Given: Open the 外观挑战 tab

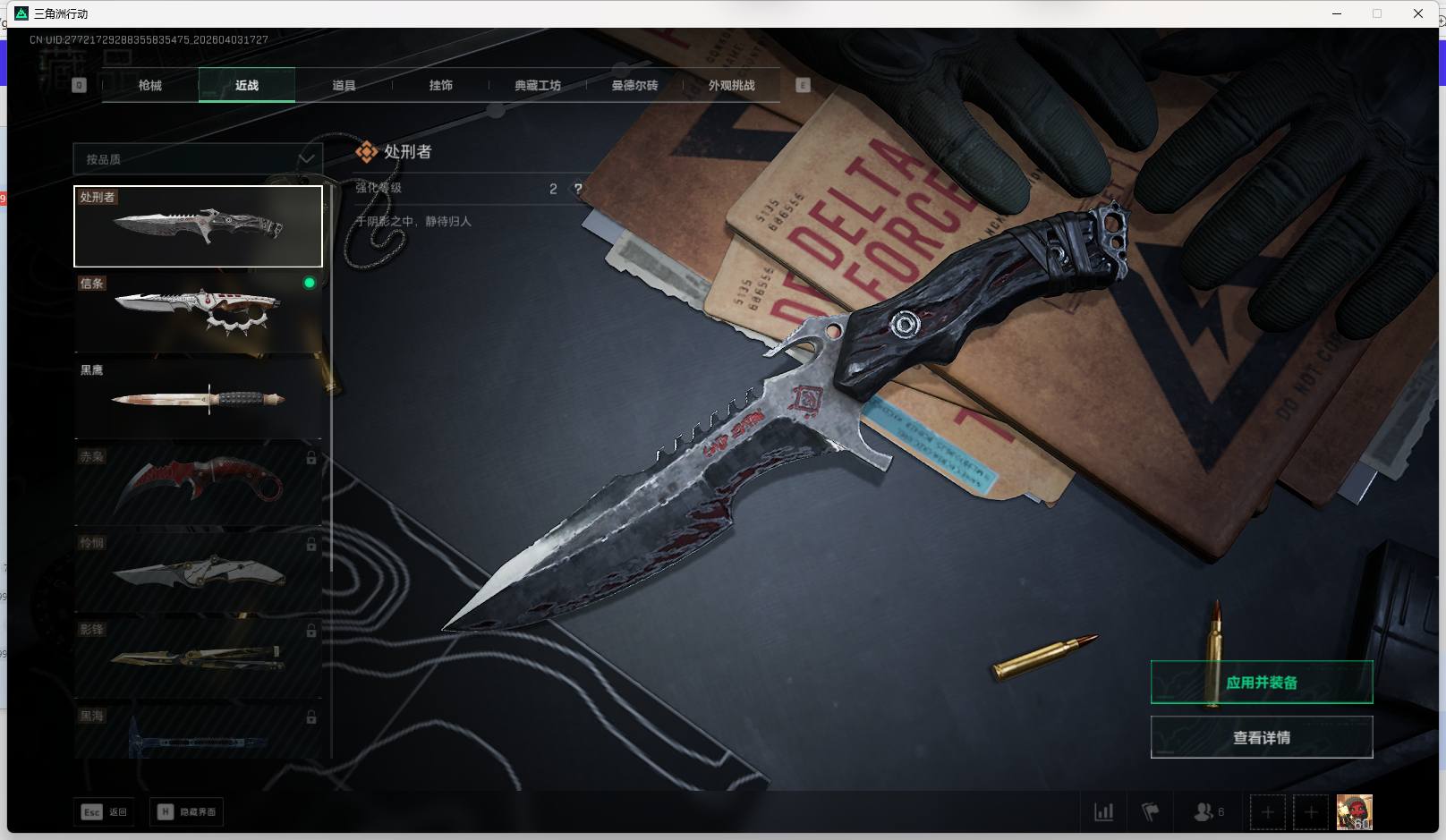Looking at the screenshot, I should [731, 85].
